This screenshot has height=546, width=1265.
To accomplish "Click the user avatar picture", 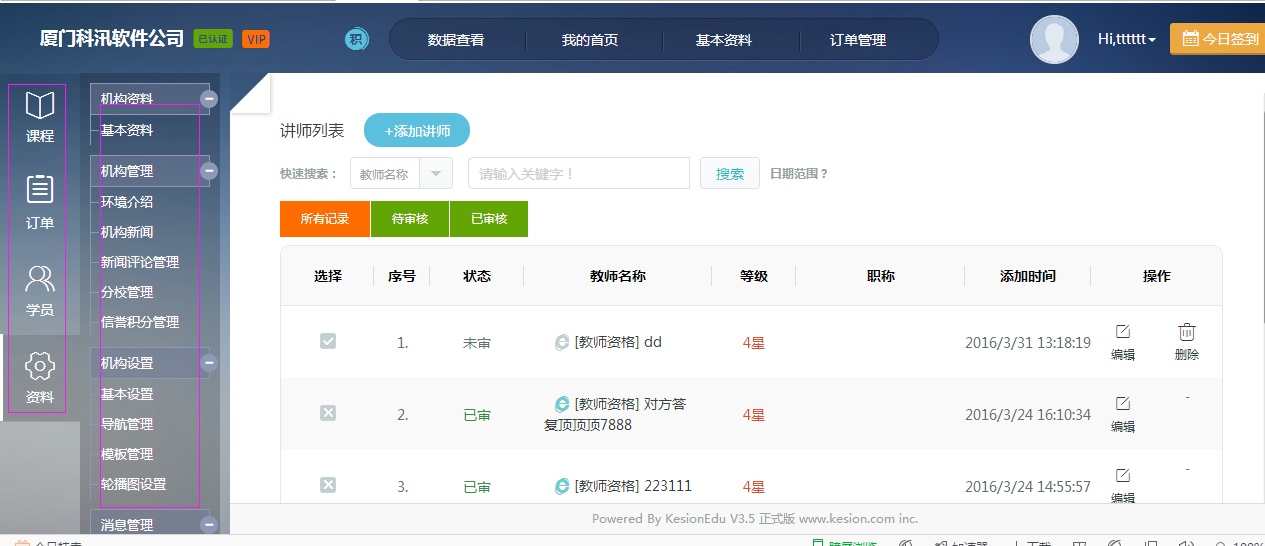I will pyautogui.click(x=1054, y=39).
